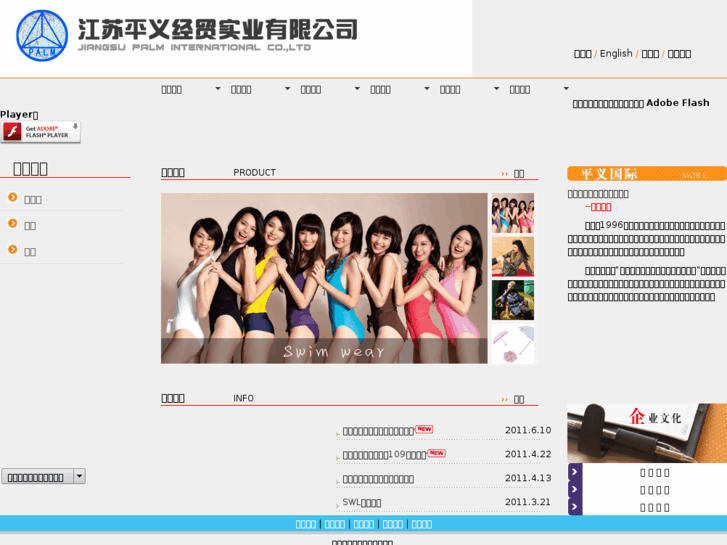Click the third purple chevron under 企业文化
Screen dimensions: 727x545
(575, 507)
